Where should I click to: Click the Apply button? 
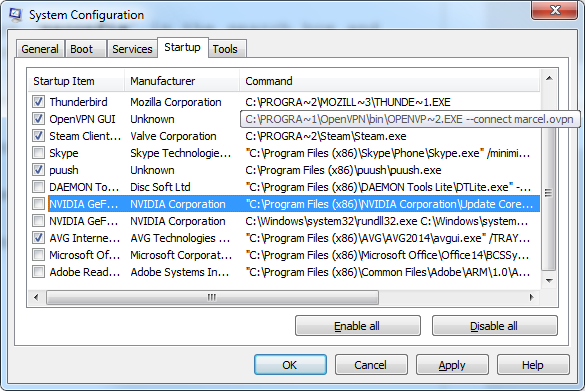tap(452, 365)
